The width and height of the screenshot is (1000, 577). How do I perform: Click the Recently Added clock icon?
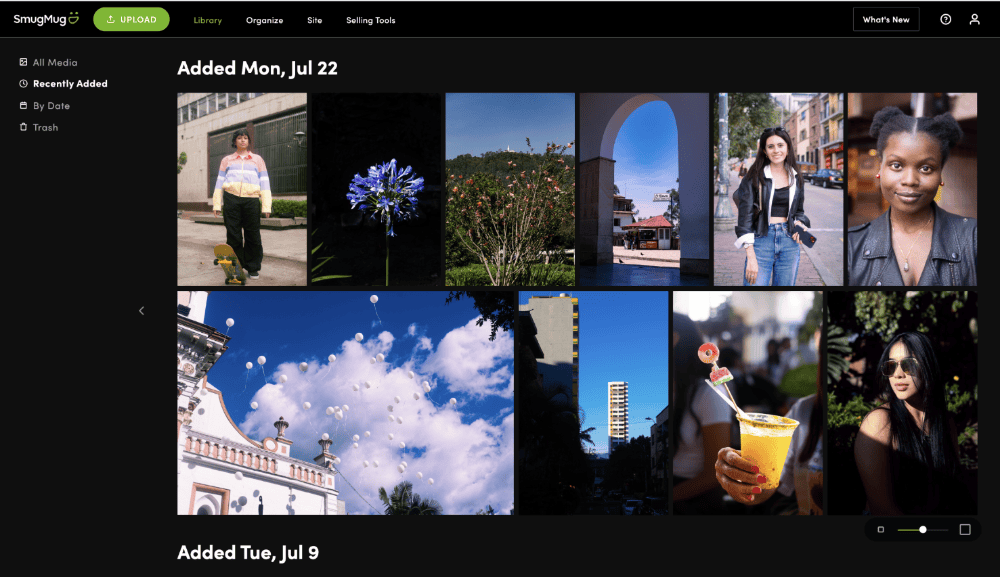click(24, 84)
